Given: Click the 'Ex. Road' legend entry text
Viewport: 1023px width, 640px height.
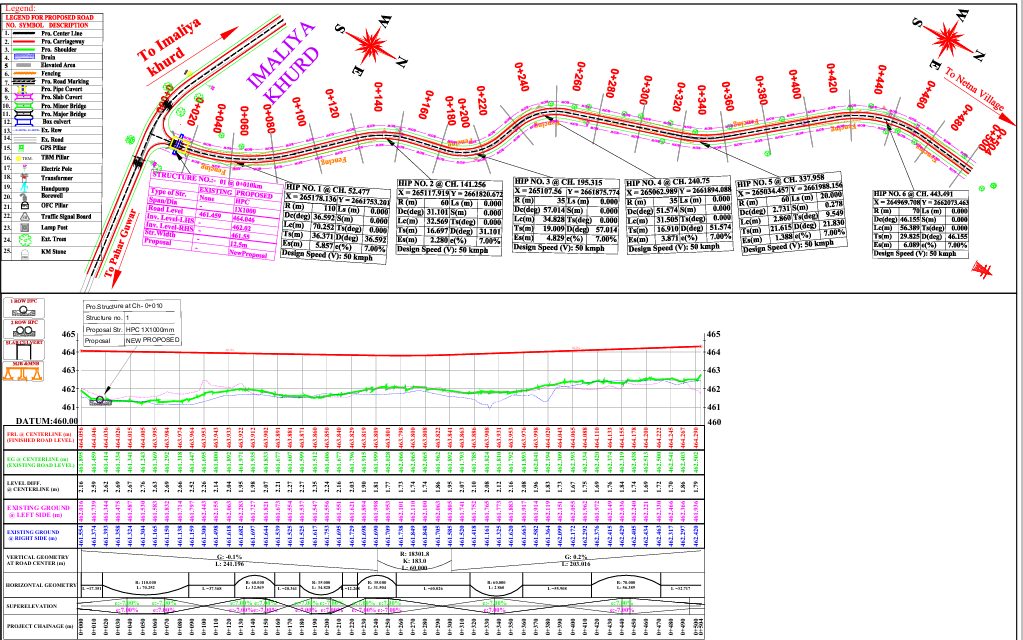Looking at the screenshot, I should pyautogui.click(x=53, y=140).
